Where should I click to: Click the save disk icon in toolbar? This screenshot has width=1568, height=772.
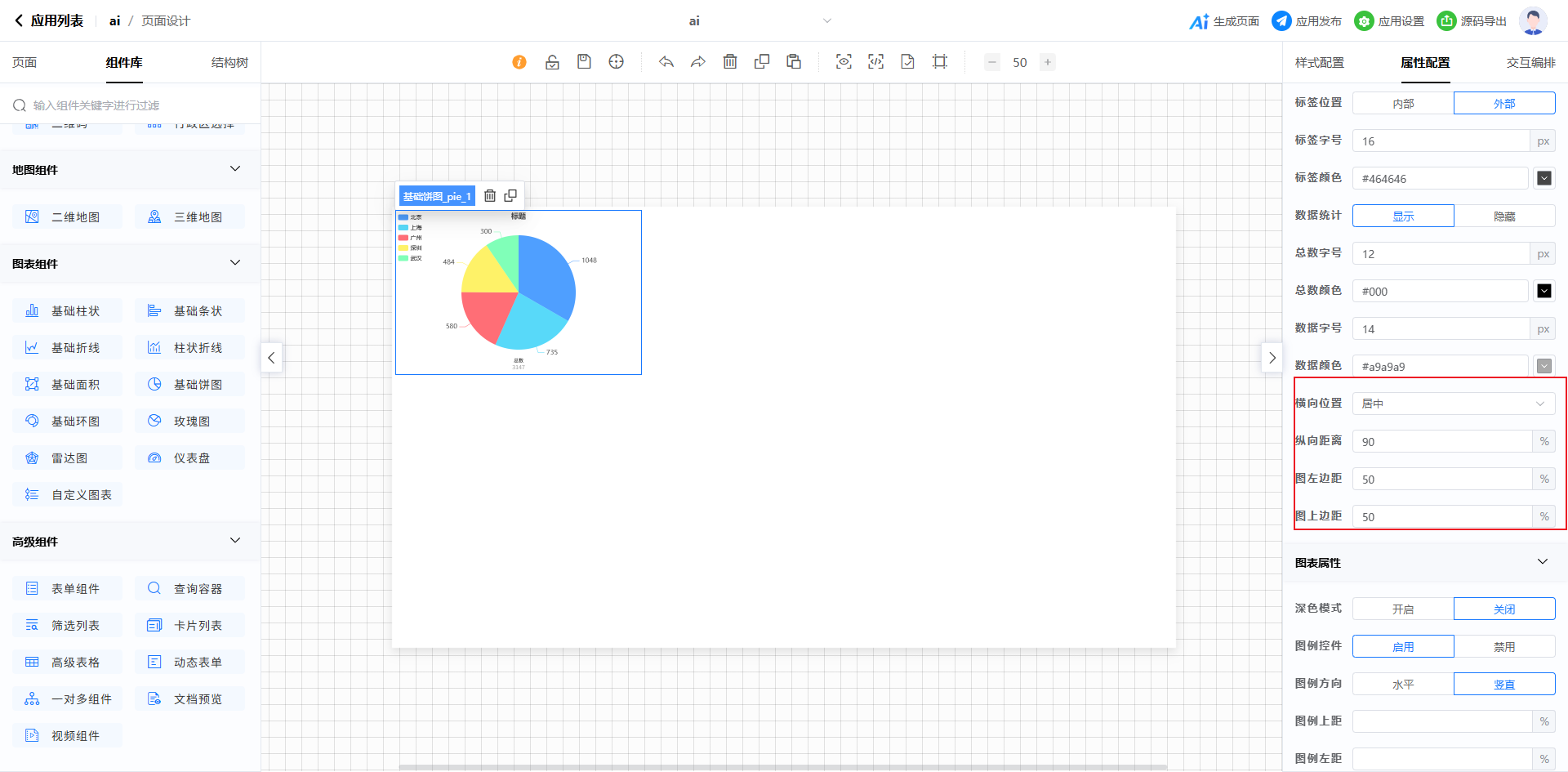[584, 62]
